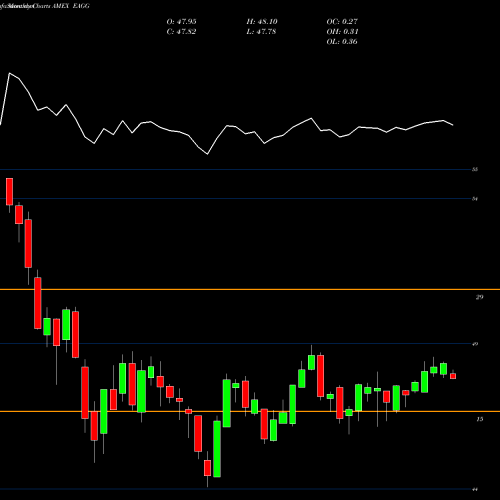Click the orange line label 15
Screen dimensions: 500x500
pos(479,419)
